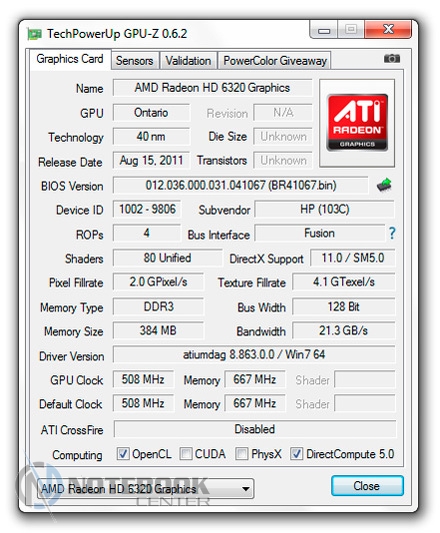
Task: Open the PowerColor Giveaway tab
Action: (274, 61)
